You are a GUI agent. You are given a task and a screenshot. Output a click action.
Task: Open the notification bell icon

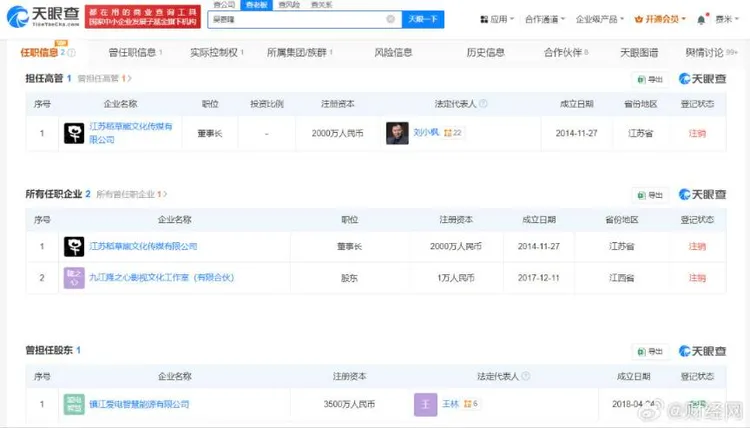pos(701,20)
